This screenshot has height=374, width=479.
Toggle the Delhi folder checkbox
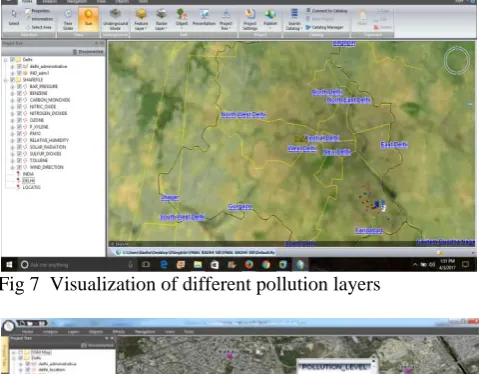click(x=12, y=59)
